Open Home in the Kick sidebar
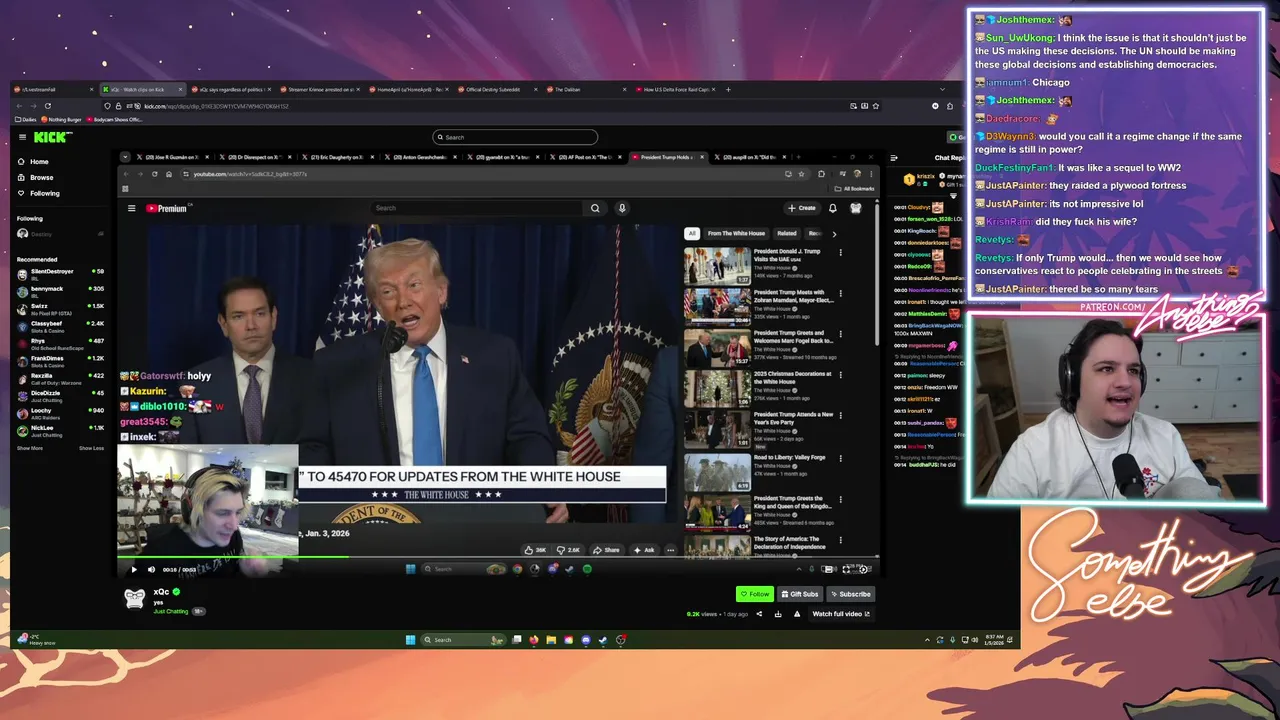 point(38,161)
